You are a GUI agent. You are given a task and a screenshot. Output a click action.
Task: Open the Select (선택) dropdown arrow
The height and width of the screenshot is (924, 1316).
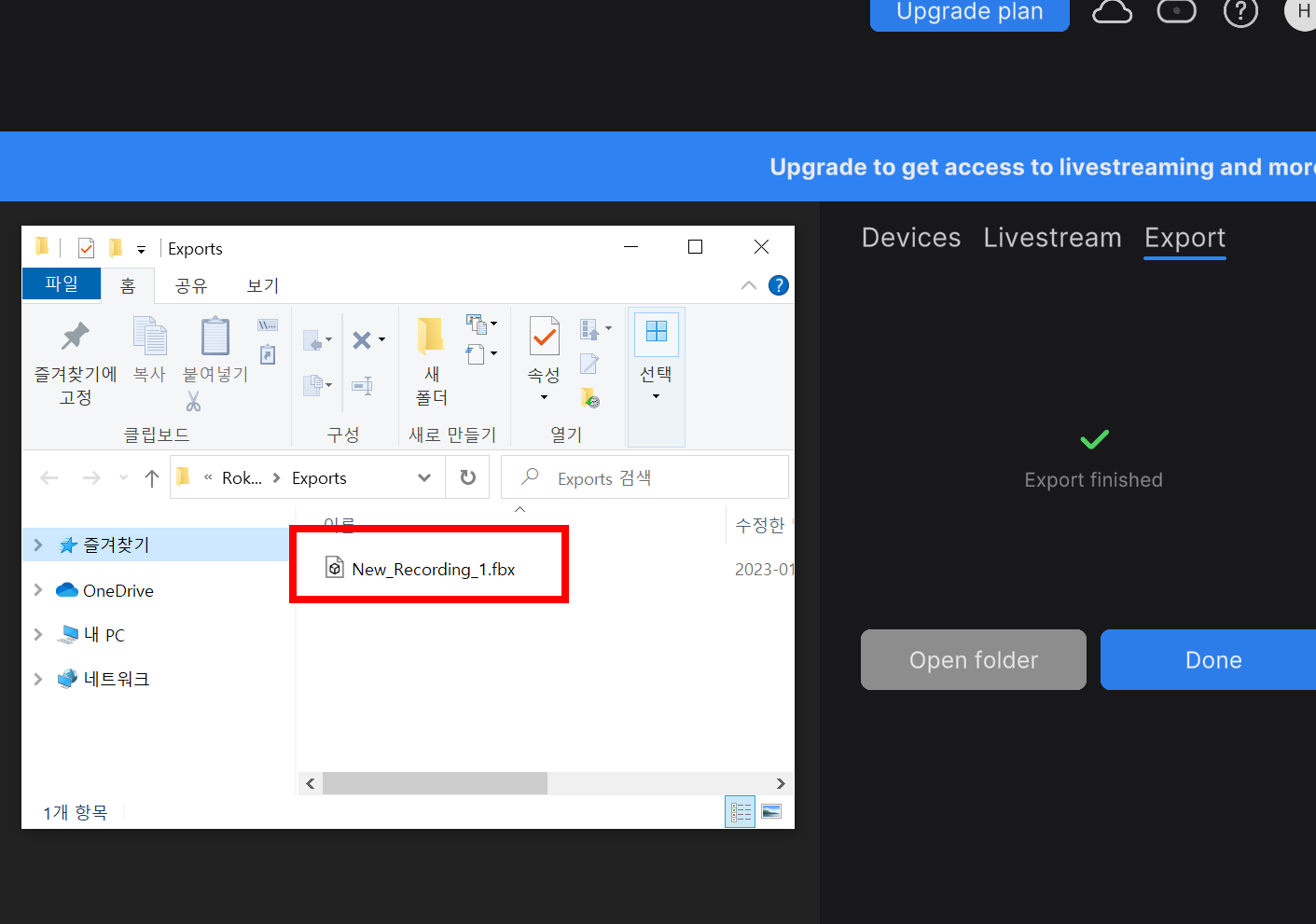[657, 397]
